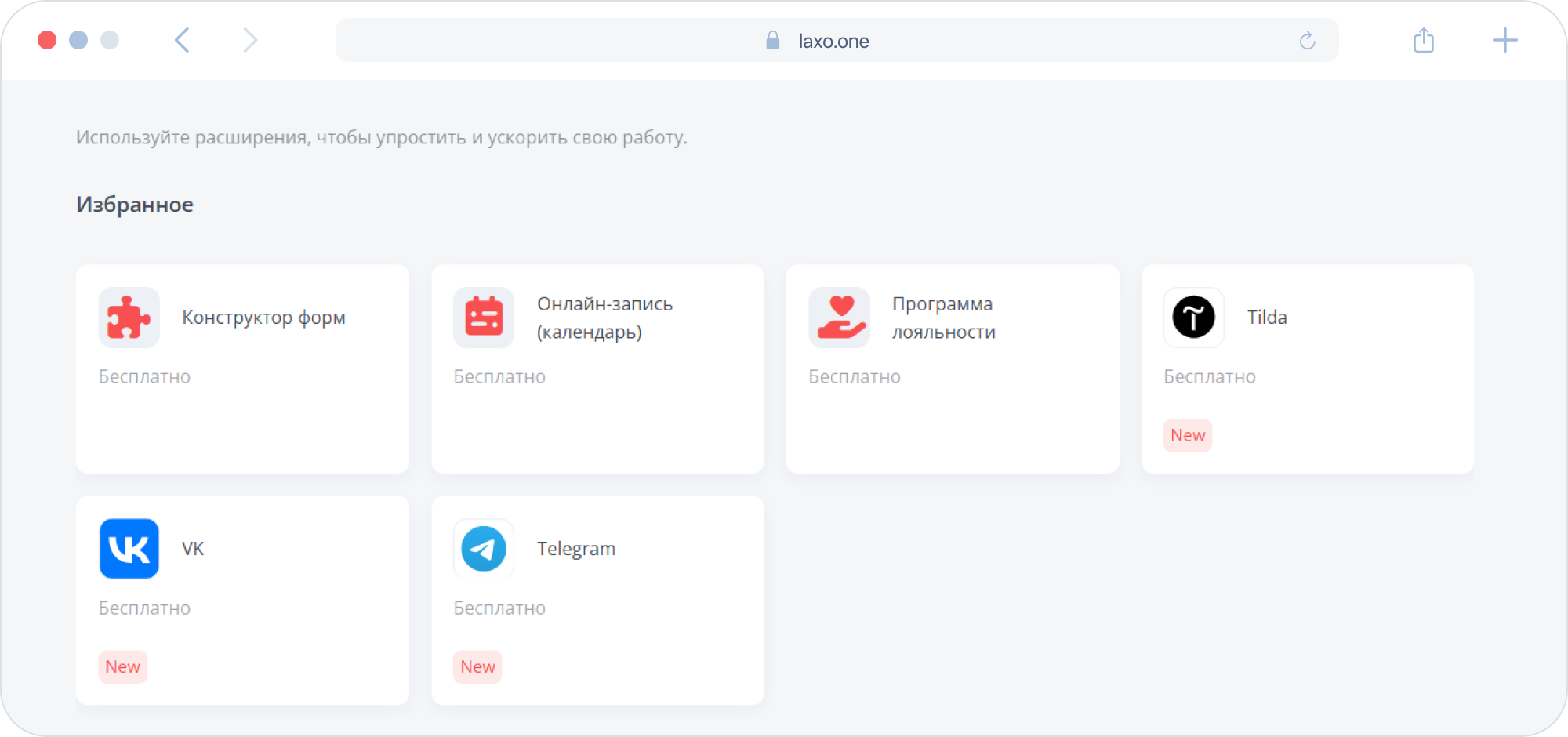This screenshot has width=1568, height=737.
Task: Click the New badge on VK card
Action: pyautogui.click(x=122, y=666)
